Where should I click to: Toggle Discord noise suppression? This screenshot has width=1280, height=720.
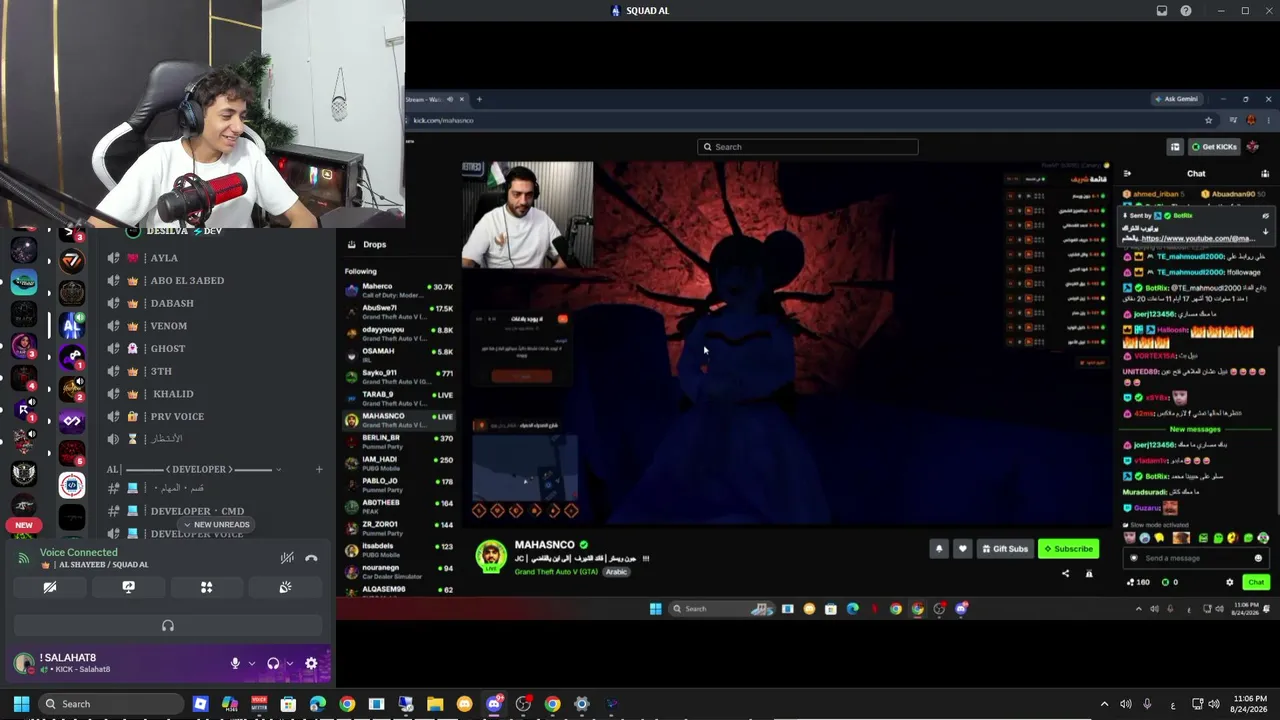tap(287, 558)
